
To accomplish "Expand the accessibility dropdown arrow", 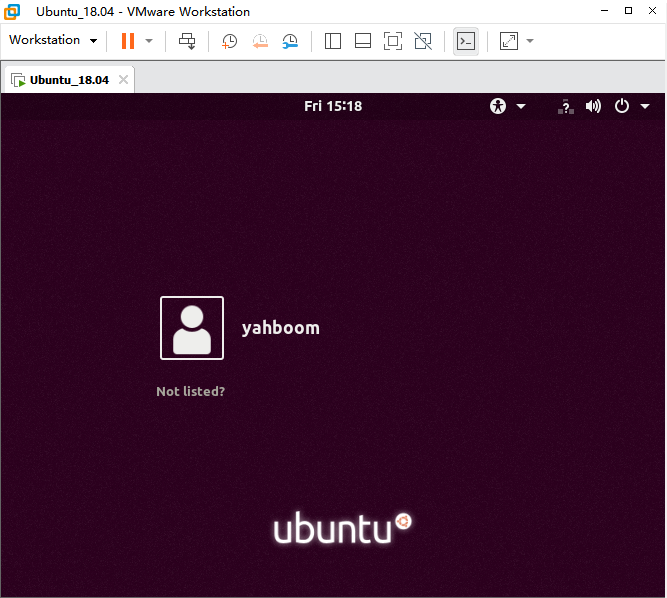I will pyautogui.click(x=521, y=106).
